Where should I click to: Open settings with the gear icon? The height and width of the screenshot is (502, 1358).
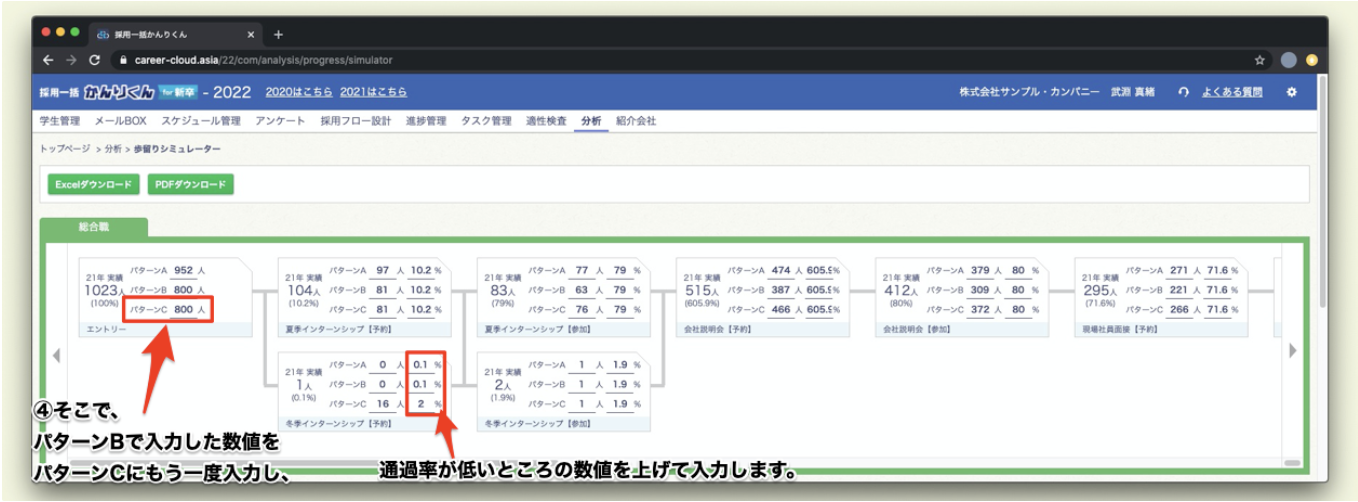point(1291,92)
